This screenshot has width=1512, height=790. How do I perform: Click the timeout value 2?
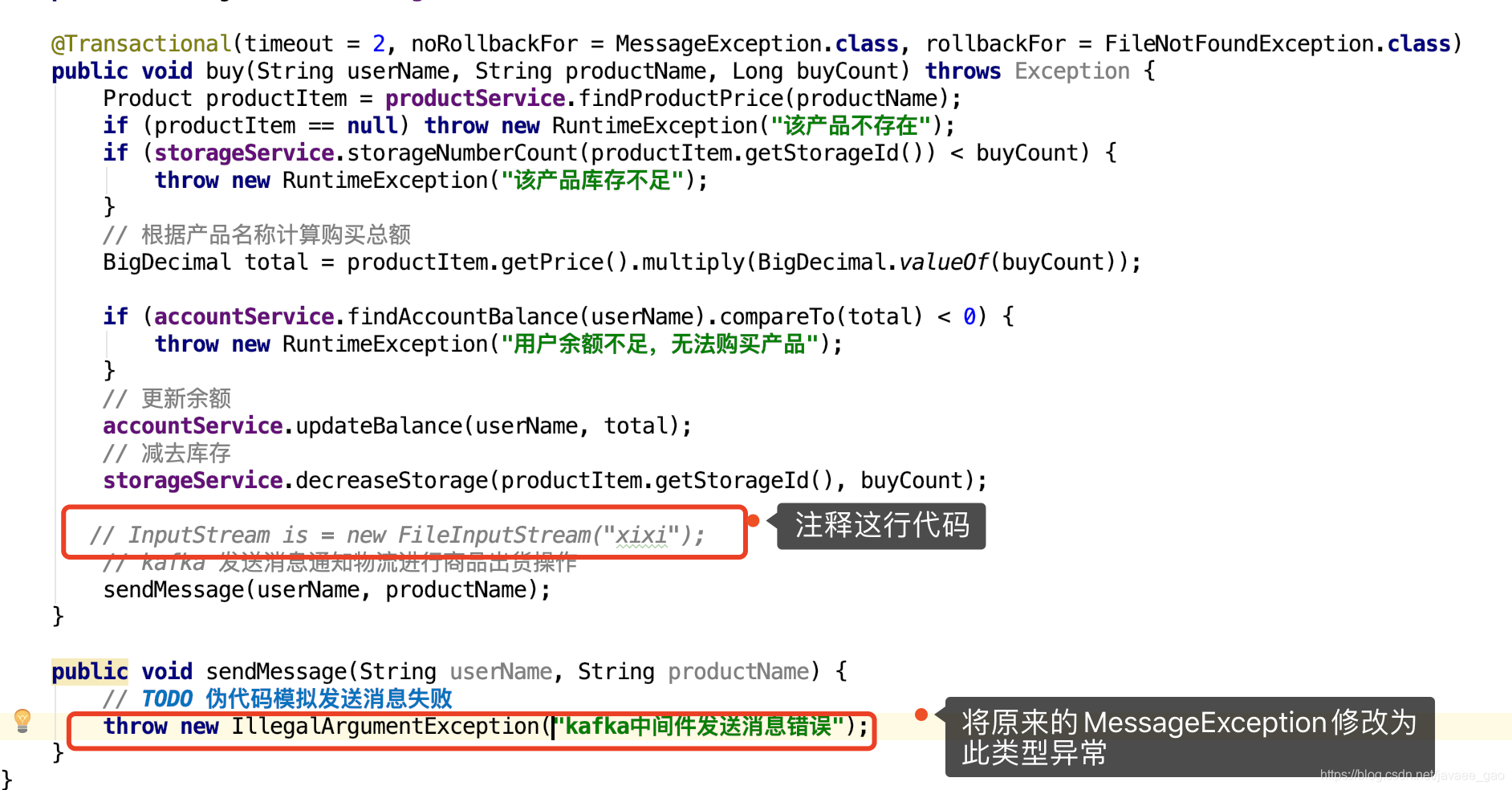click(379, 43)
